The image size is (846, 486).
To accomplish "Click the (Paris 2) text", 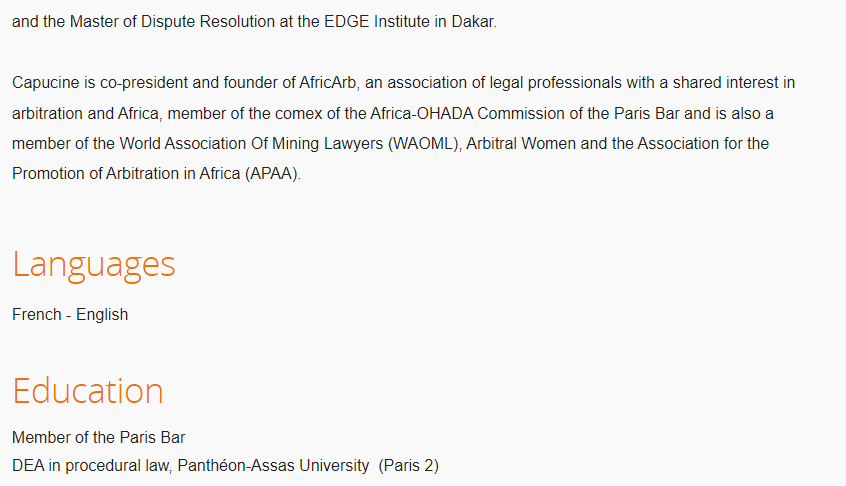I will tap(408, 466).
